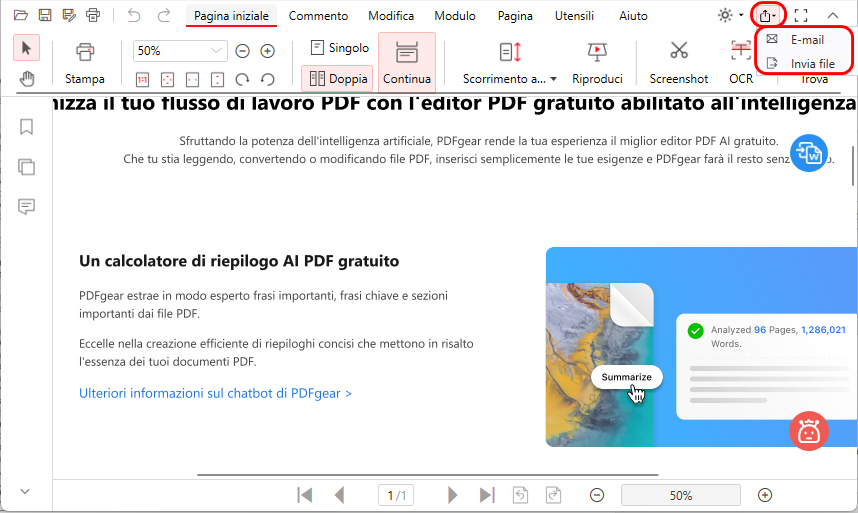Rotate page clockwise
The height and width of the screenshot is (513, 858).
(242, 80)
